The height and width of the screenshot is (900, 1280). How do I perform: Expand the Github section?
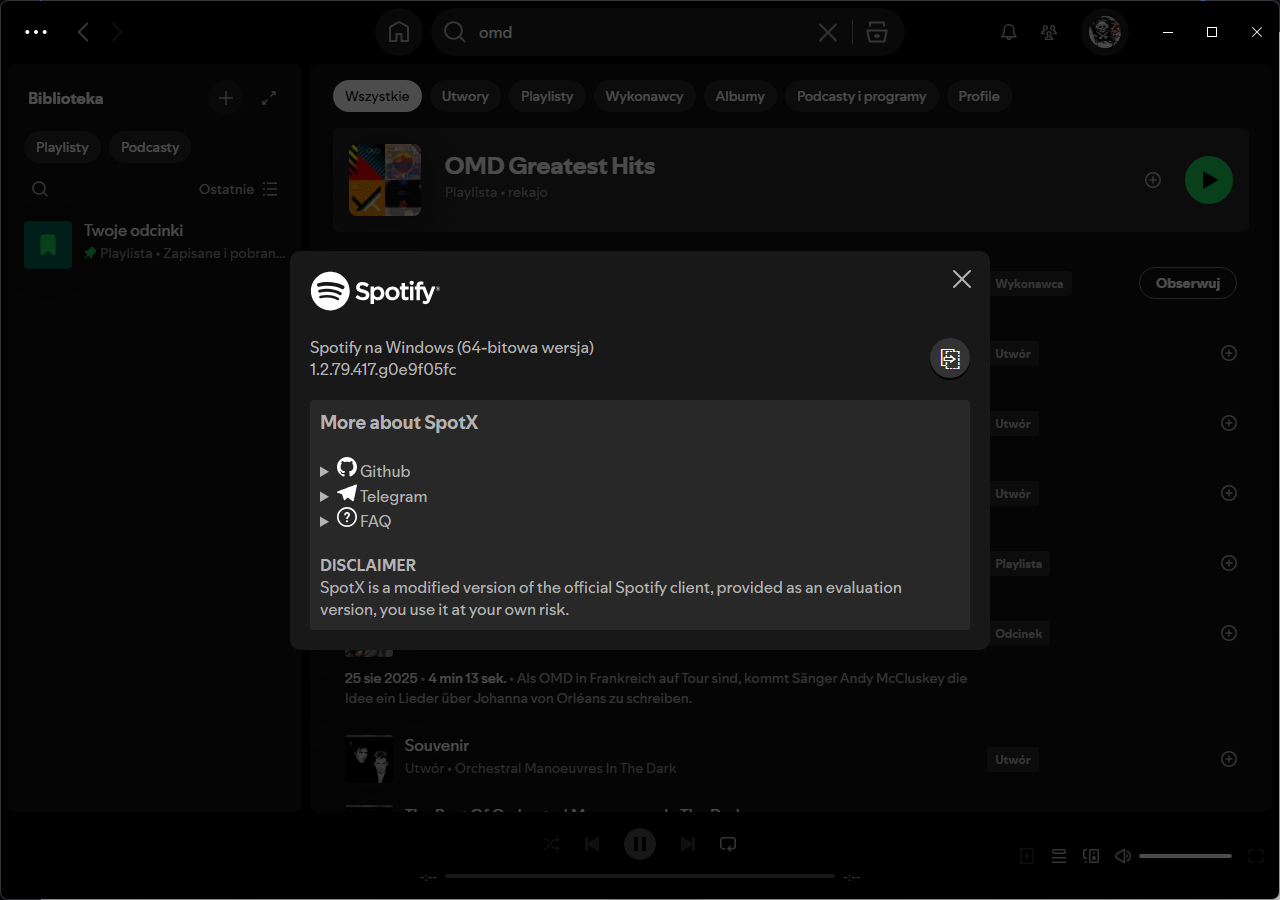point(365,470)
